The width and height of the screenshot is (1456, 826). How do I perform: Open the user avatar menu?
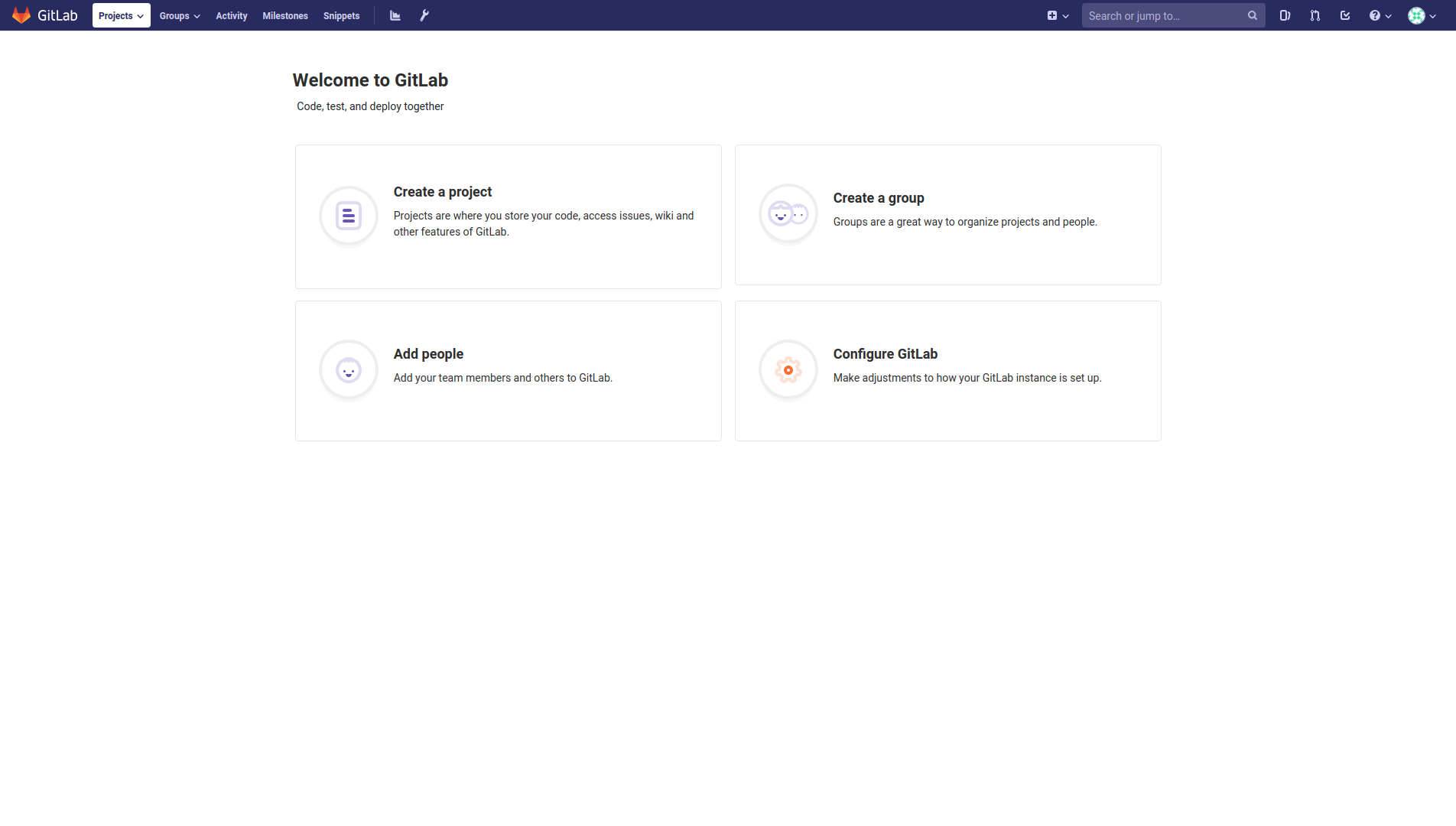click(x=1422, y=15)
